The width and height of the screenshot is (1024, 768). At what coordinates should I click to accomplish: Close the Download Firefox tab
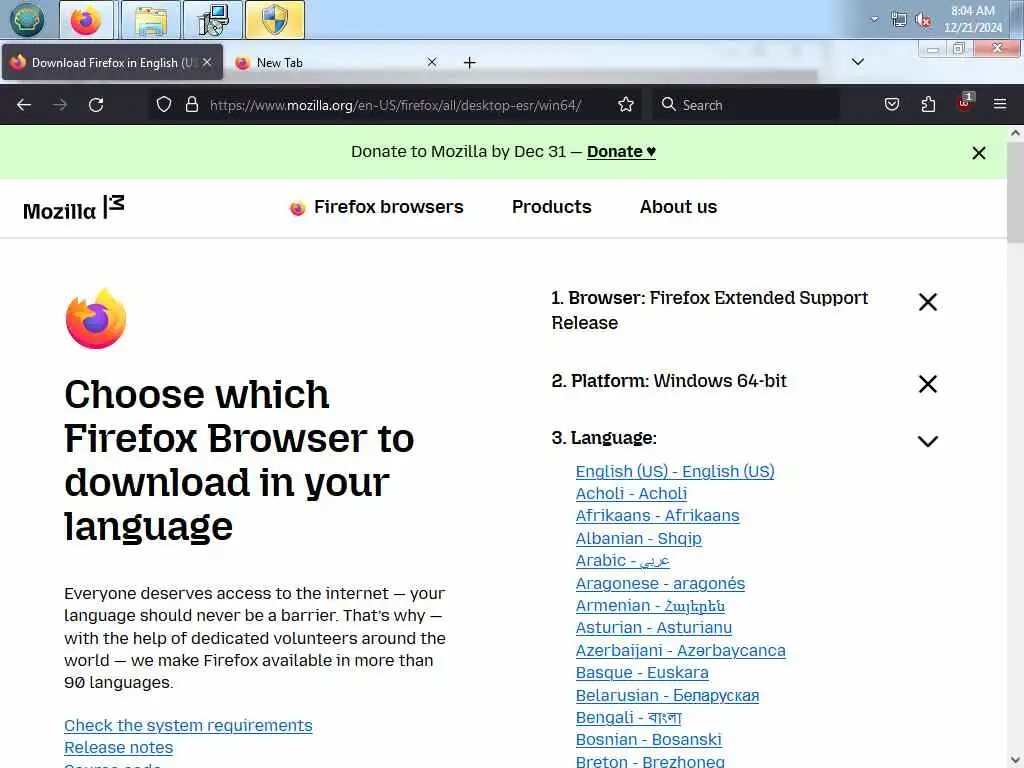click(207, 62)
